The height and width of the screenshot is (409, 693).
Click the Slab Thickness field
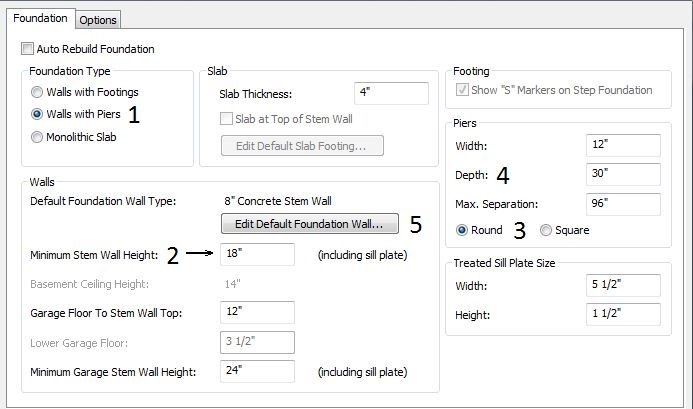(391, 93)
